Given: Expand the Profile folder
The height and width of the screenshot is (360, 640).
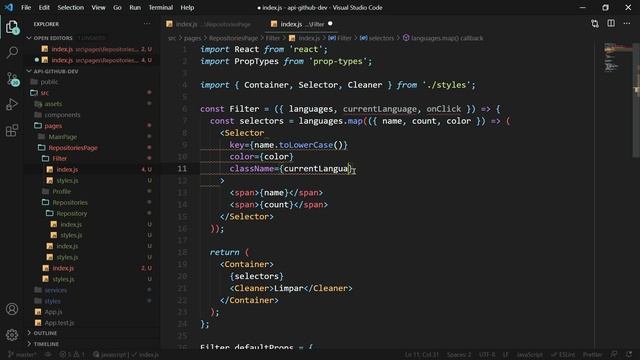Looking at the screenshot, I should pyautogui.click(x=61, y=191).
